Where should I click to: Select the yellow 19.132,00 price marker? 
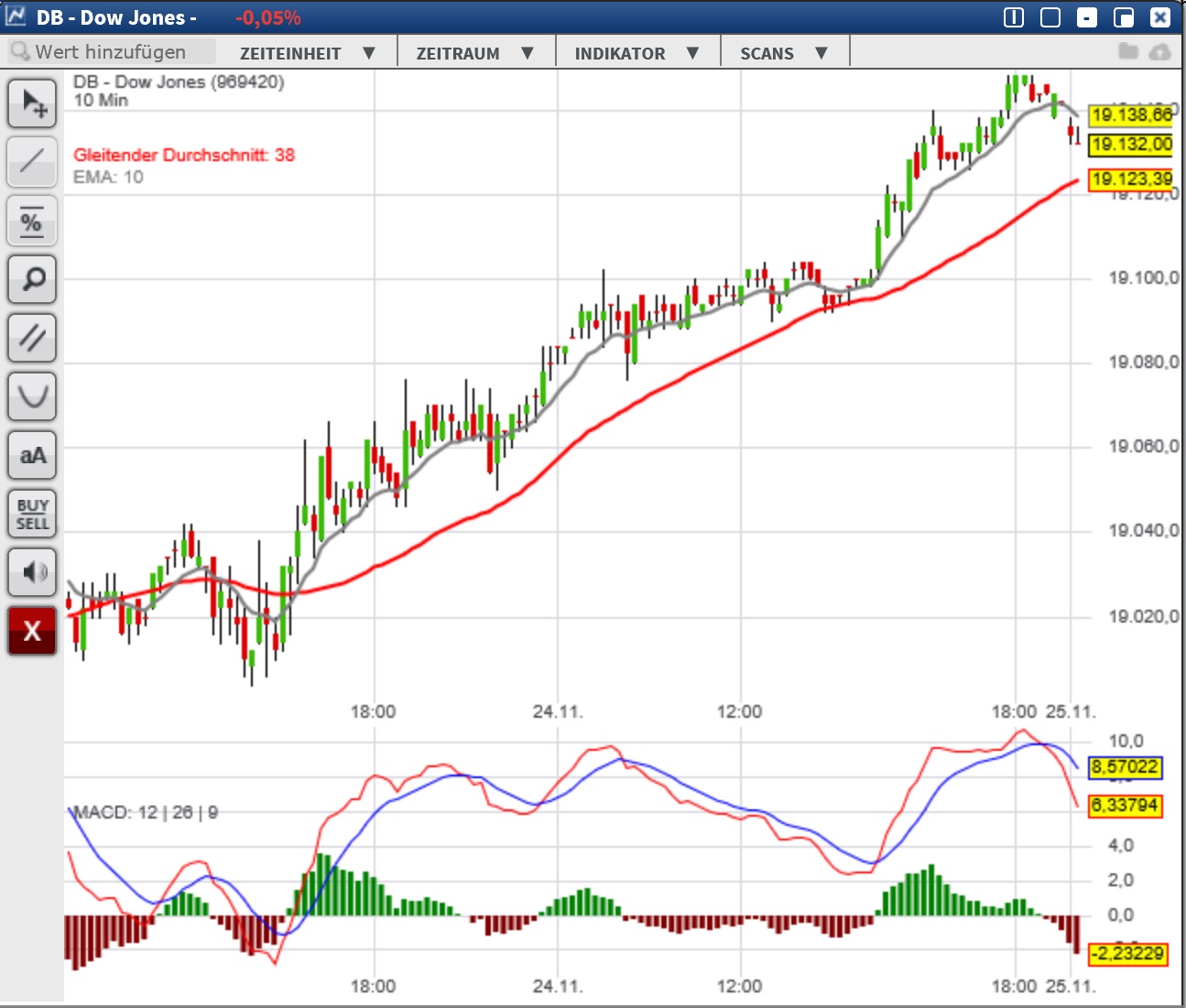click(x=1130, y=144)
